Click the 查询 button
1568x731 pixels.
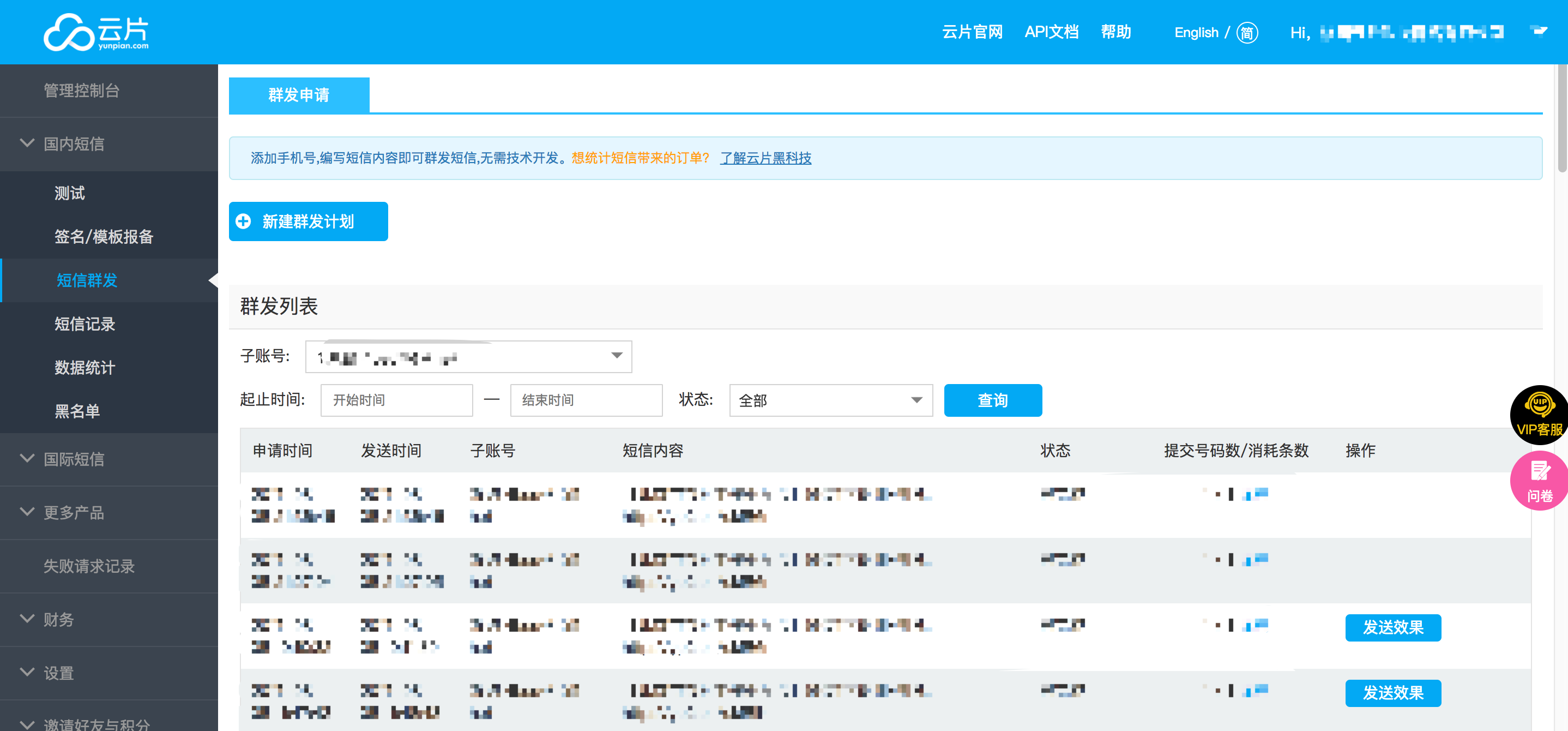(993, 400)
